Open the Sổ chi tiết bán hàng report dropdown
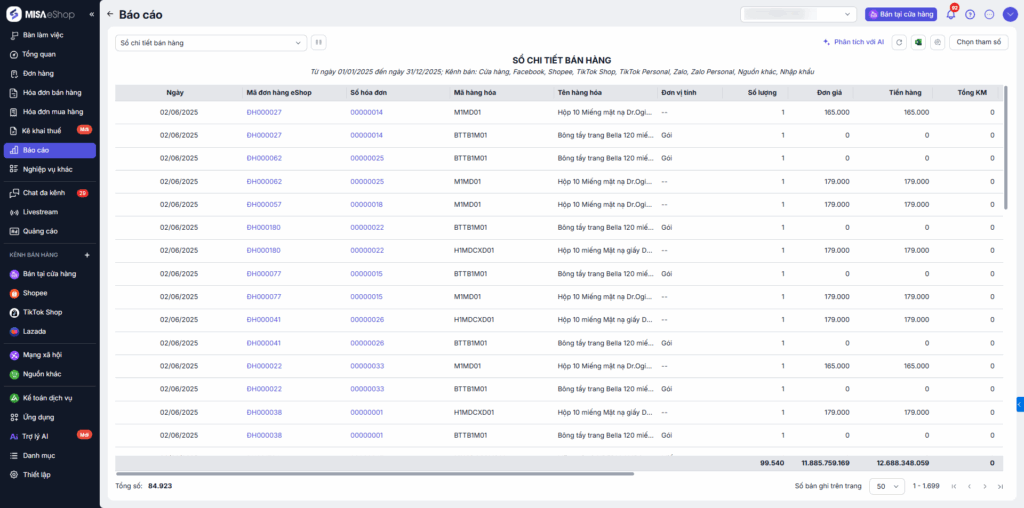This screenshot has width=1024, height=508. (210, 43)
